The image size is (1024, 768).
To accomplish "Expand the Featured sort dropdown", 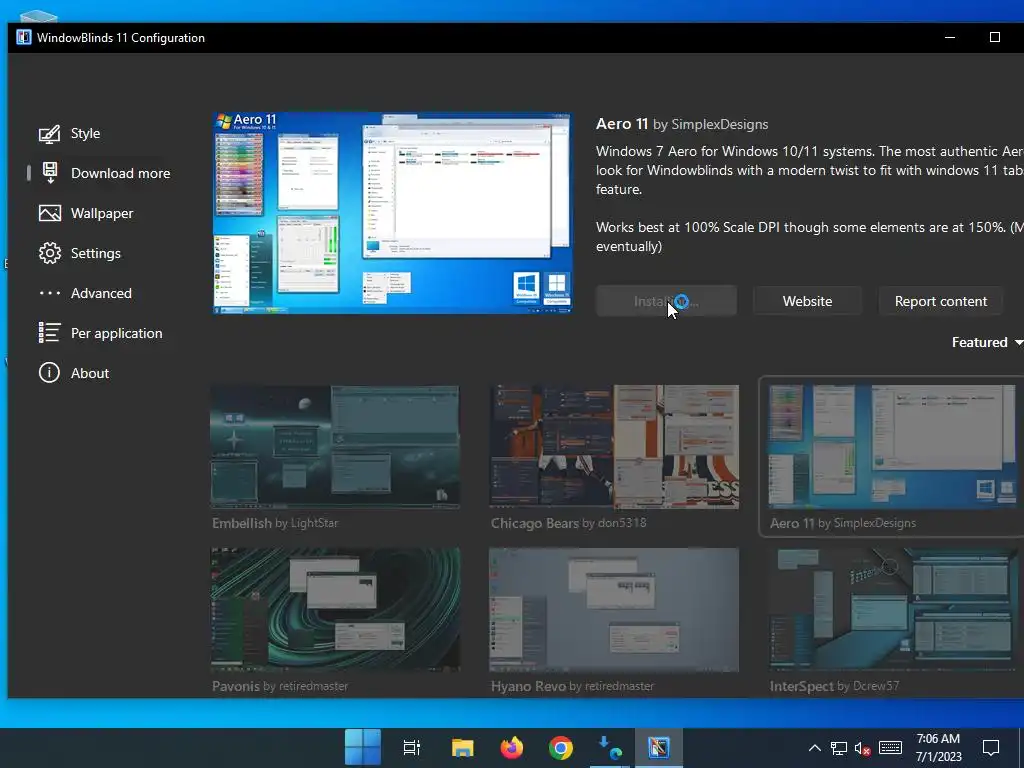I will click(987, 342).
